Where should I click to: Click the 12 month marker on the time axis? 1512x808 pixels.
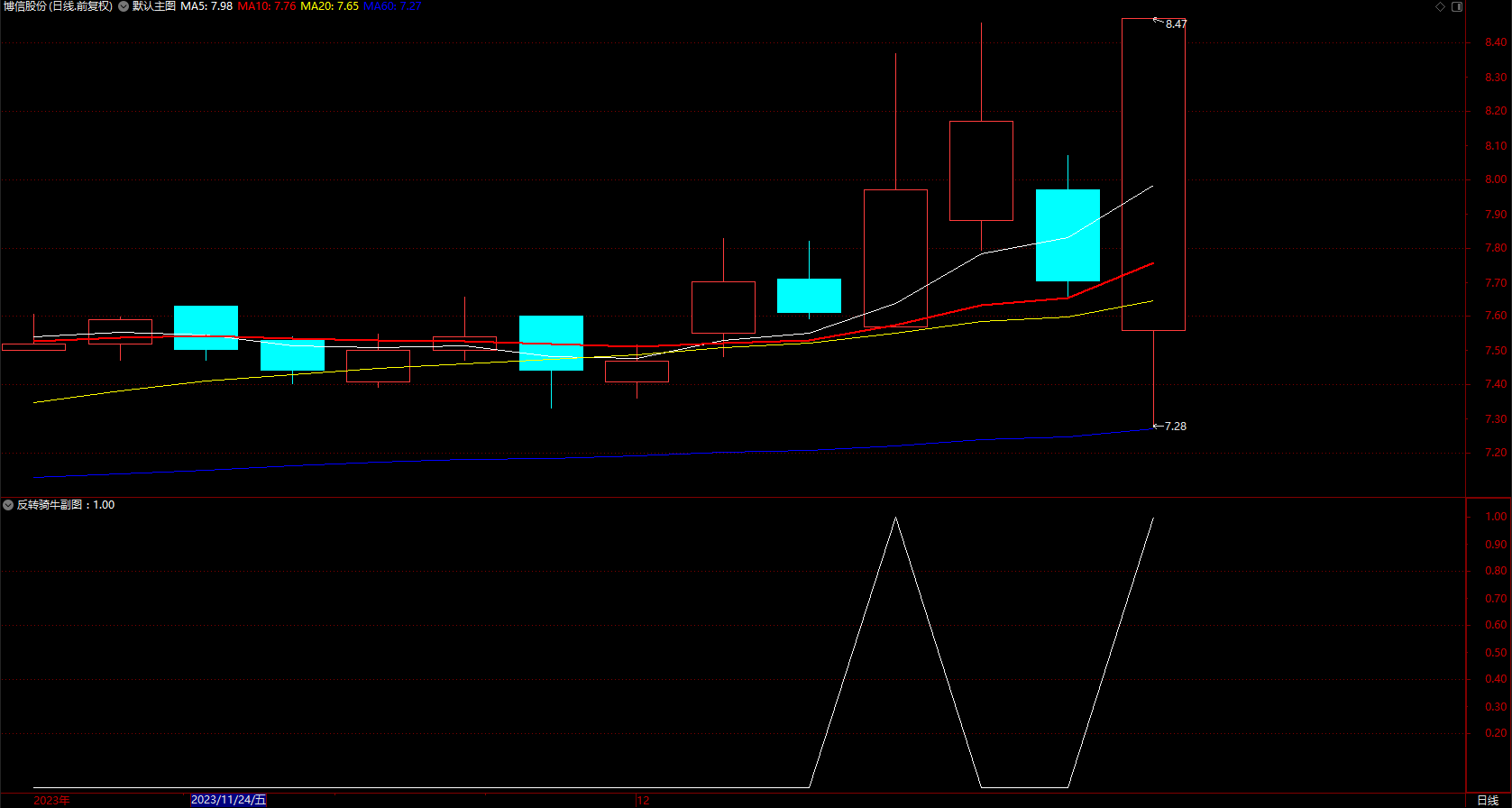[643, 800]
